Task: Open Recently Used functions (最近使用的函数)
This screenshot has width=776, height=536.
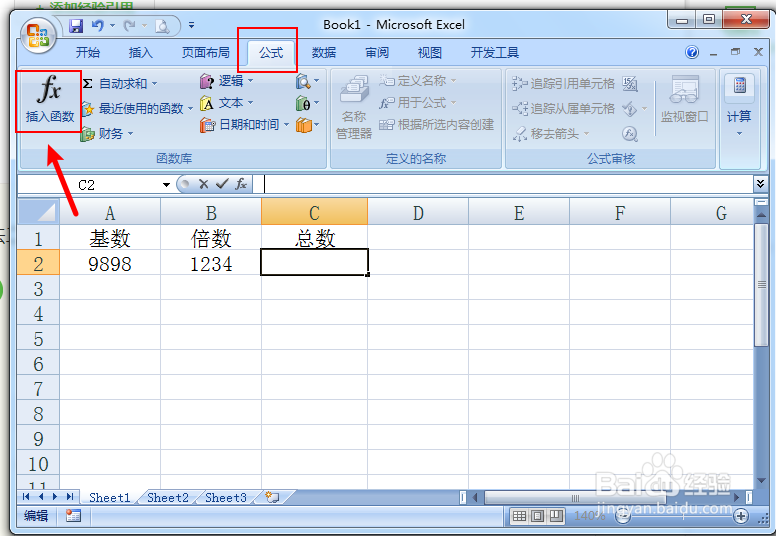Action: tap(137, 108)
